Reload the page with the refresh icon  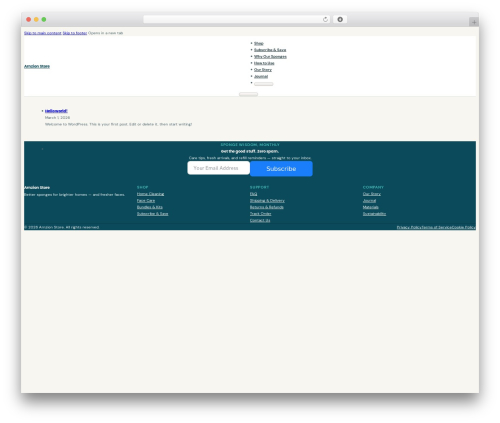click(x=325, y=19)
